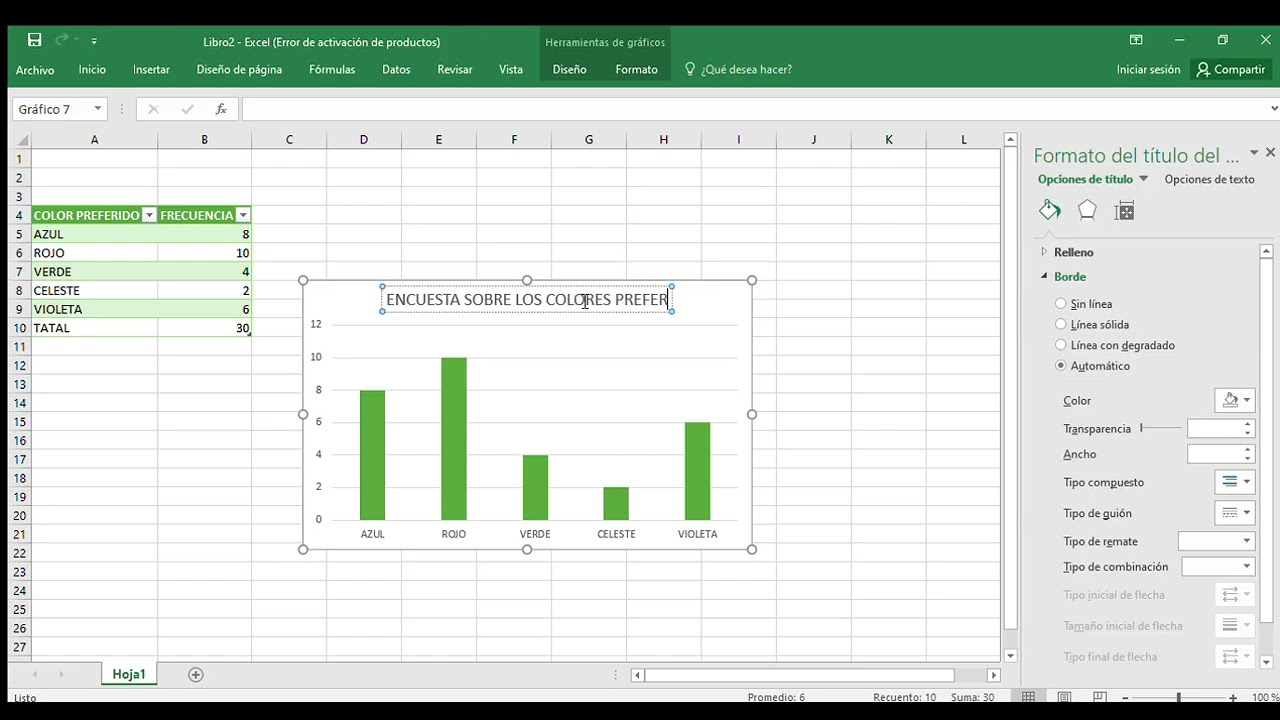Click the Transparencia slider

click(x=1160, y=428)
